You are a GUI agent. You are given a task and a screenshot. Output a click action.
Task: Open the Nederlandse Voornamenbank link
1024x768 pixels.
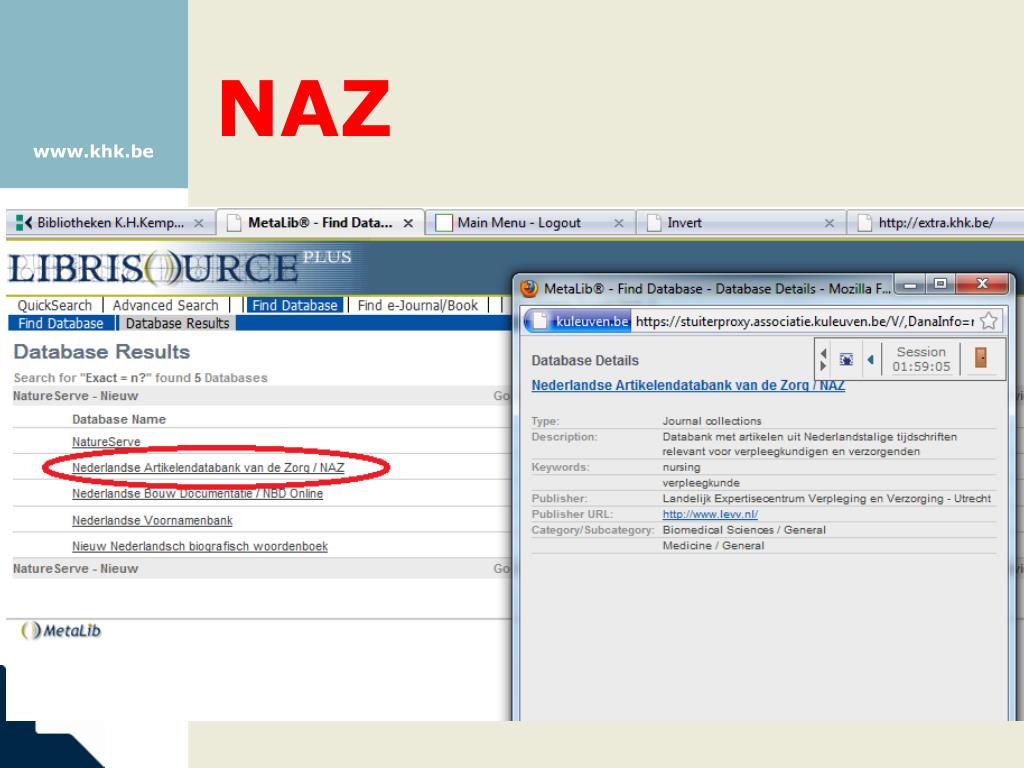pos(144,520)
